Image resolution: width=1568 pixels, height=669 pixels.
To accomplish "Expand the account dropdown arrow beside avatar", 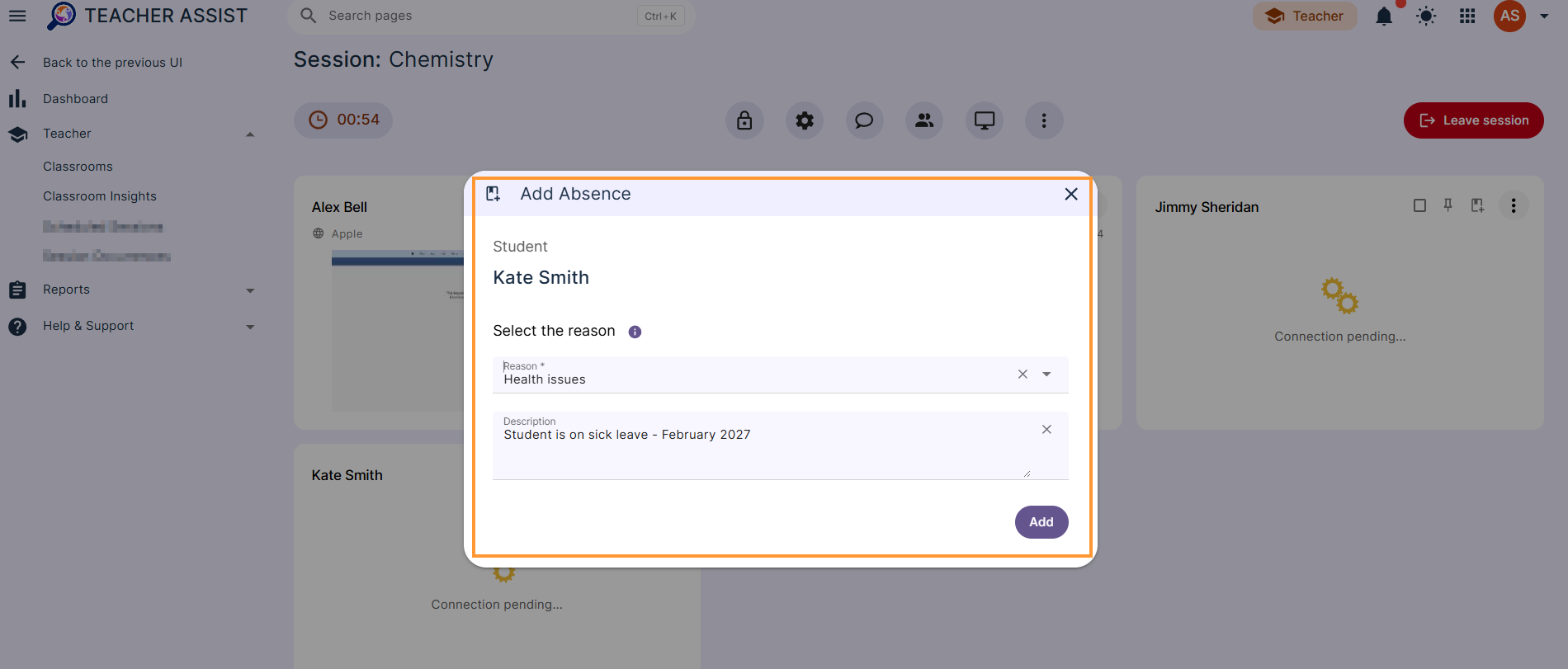I will coord(1544,16).
